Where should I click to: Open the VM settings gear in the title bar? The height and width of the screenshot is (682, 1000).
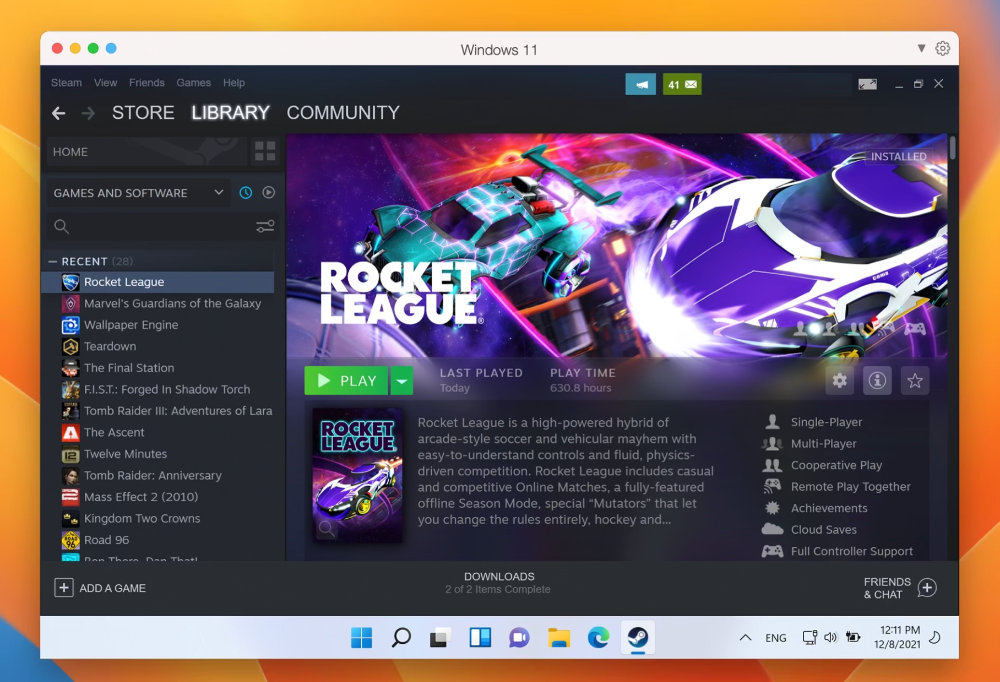[x=943, y=48]
